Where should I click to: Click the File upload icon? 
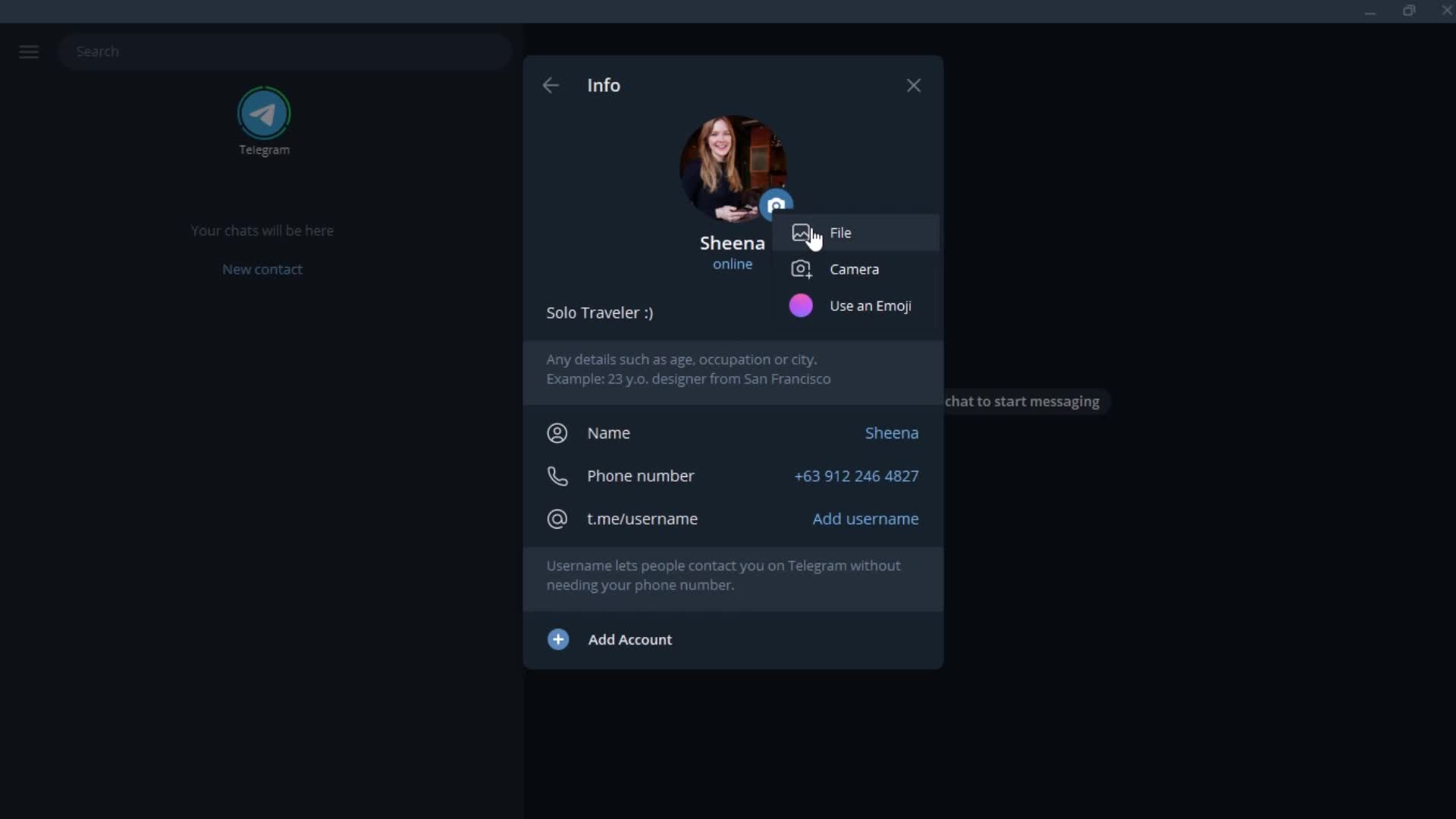[x=802, y=232]
